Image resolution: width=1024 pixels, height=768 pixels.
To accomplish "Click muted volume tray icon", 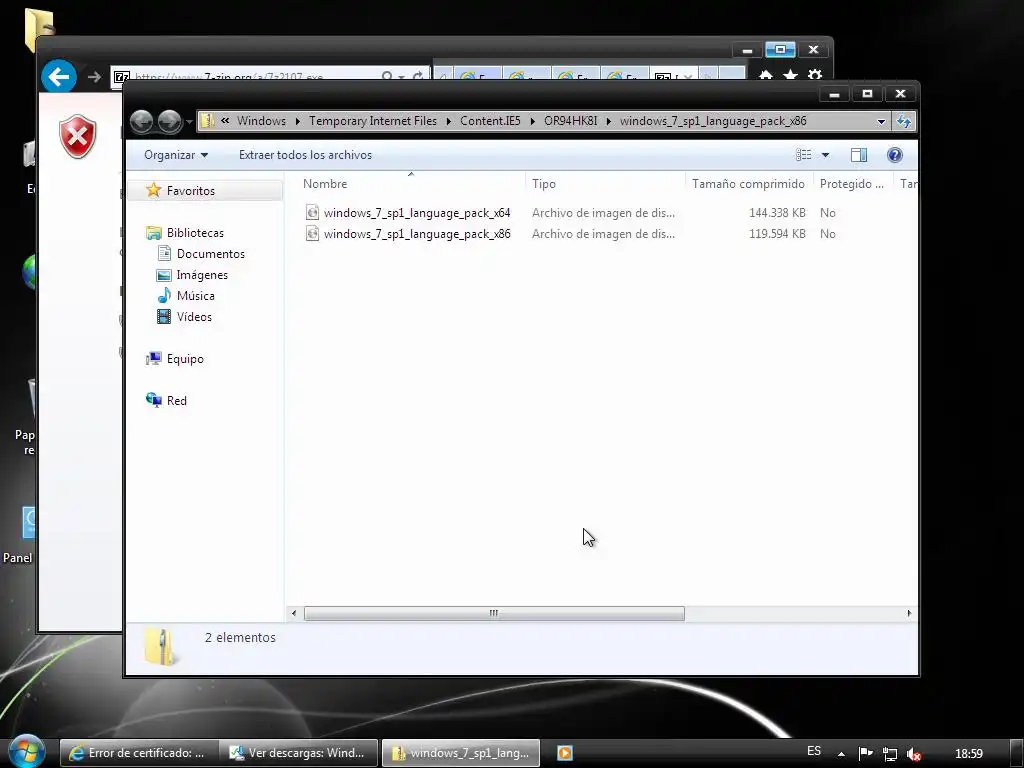I will pos(914,754).
